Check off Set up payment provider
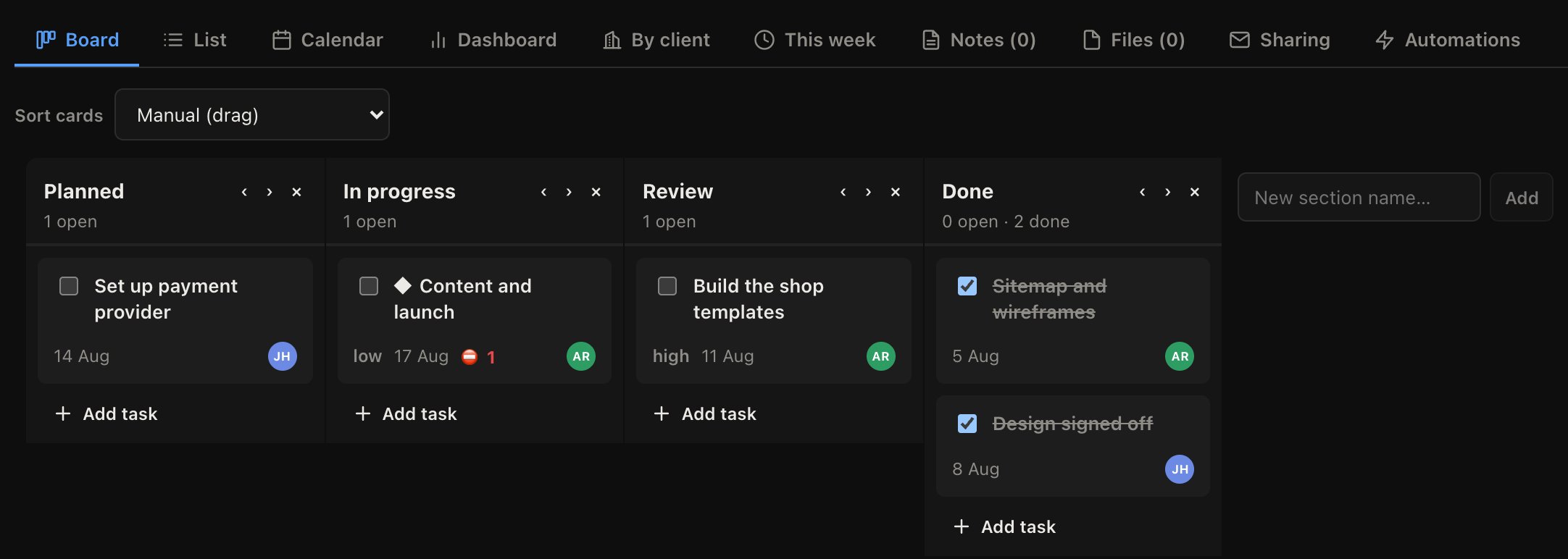 click(x=69, y=286)
